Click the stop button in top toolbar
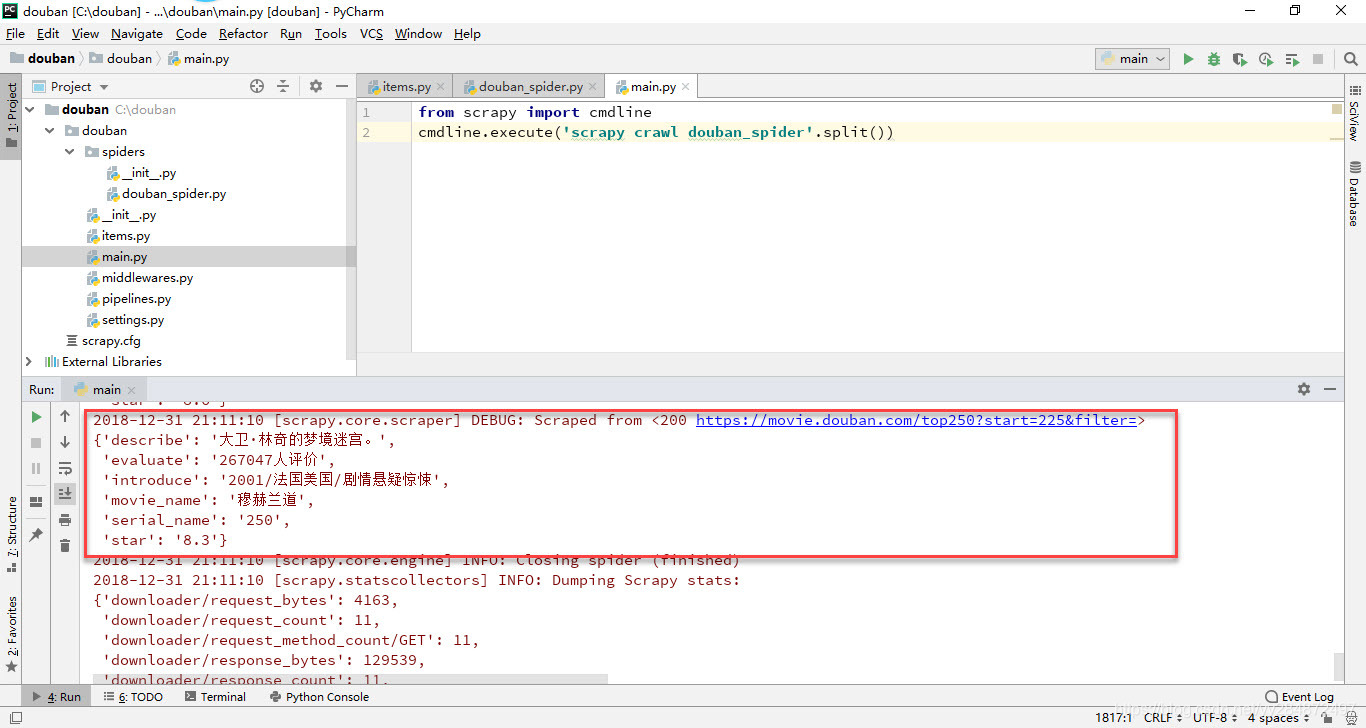This screenshot has width=1366, height=728. point(1318,59)
